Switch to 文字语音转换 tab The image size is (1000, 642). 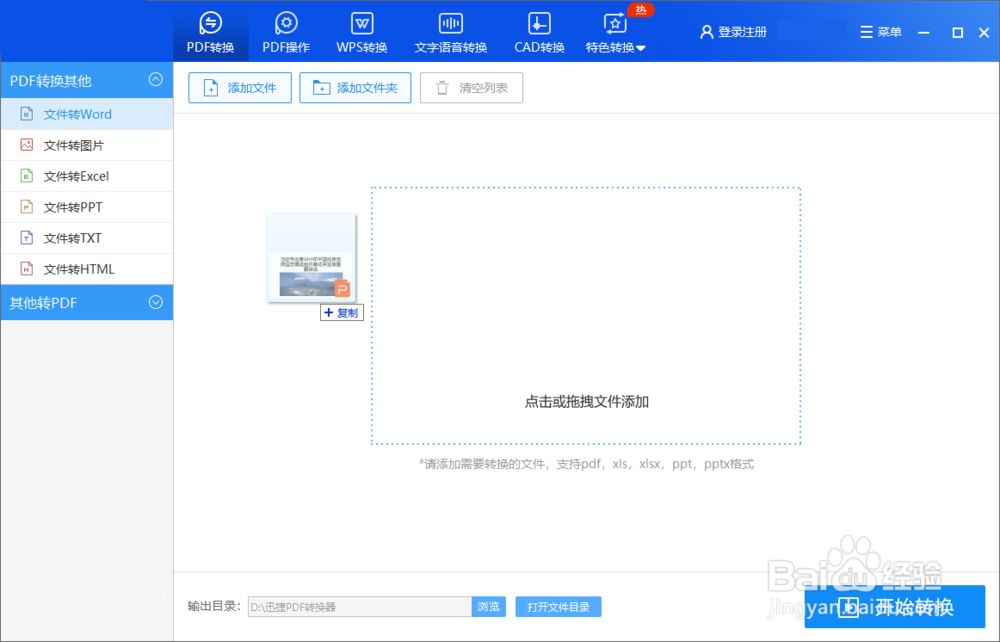450,32
